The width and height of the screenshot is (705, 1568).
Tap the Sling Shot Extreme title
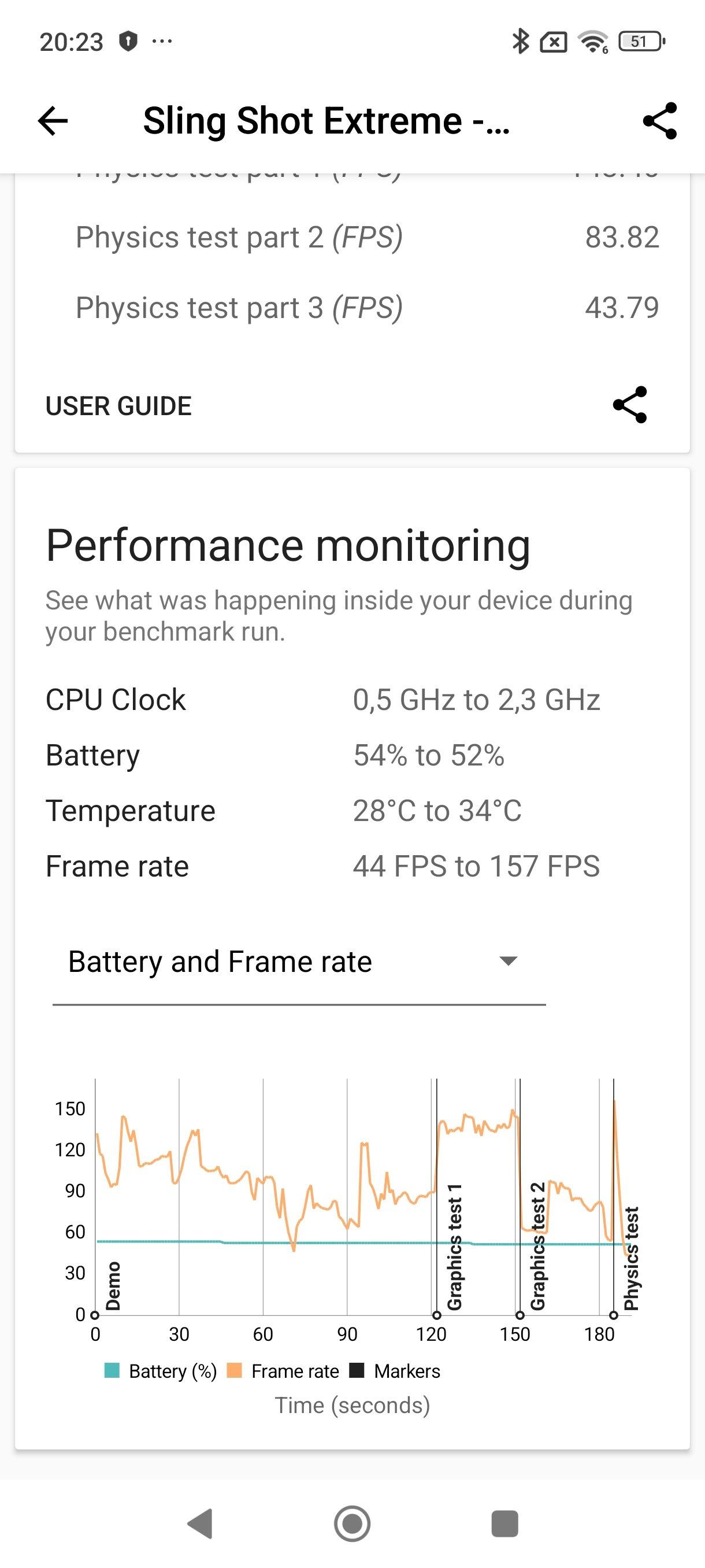click(x=326, y=120)
